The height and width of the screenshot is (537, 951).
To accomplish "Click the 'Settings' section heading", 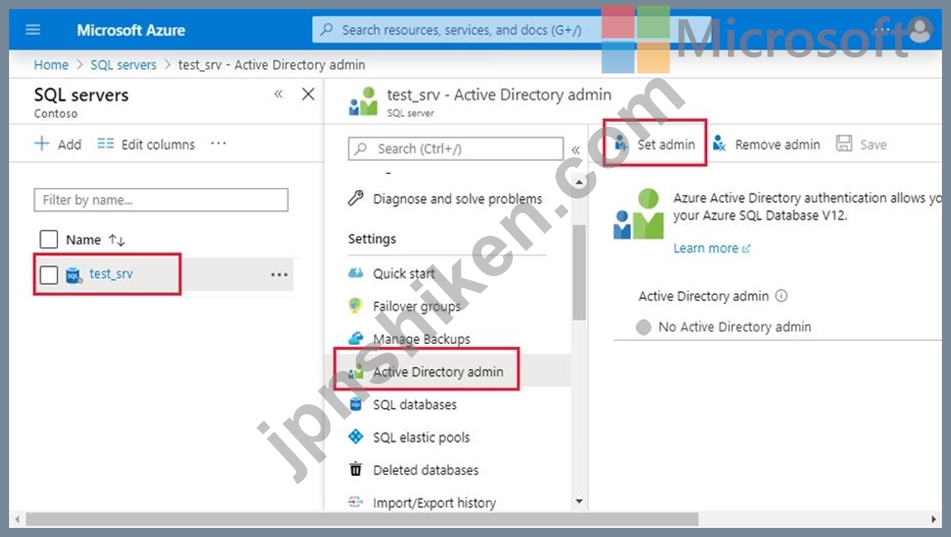I will pos(372,238).
